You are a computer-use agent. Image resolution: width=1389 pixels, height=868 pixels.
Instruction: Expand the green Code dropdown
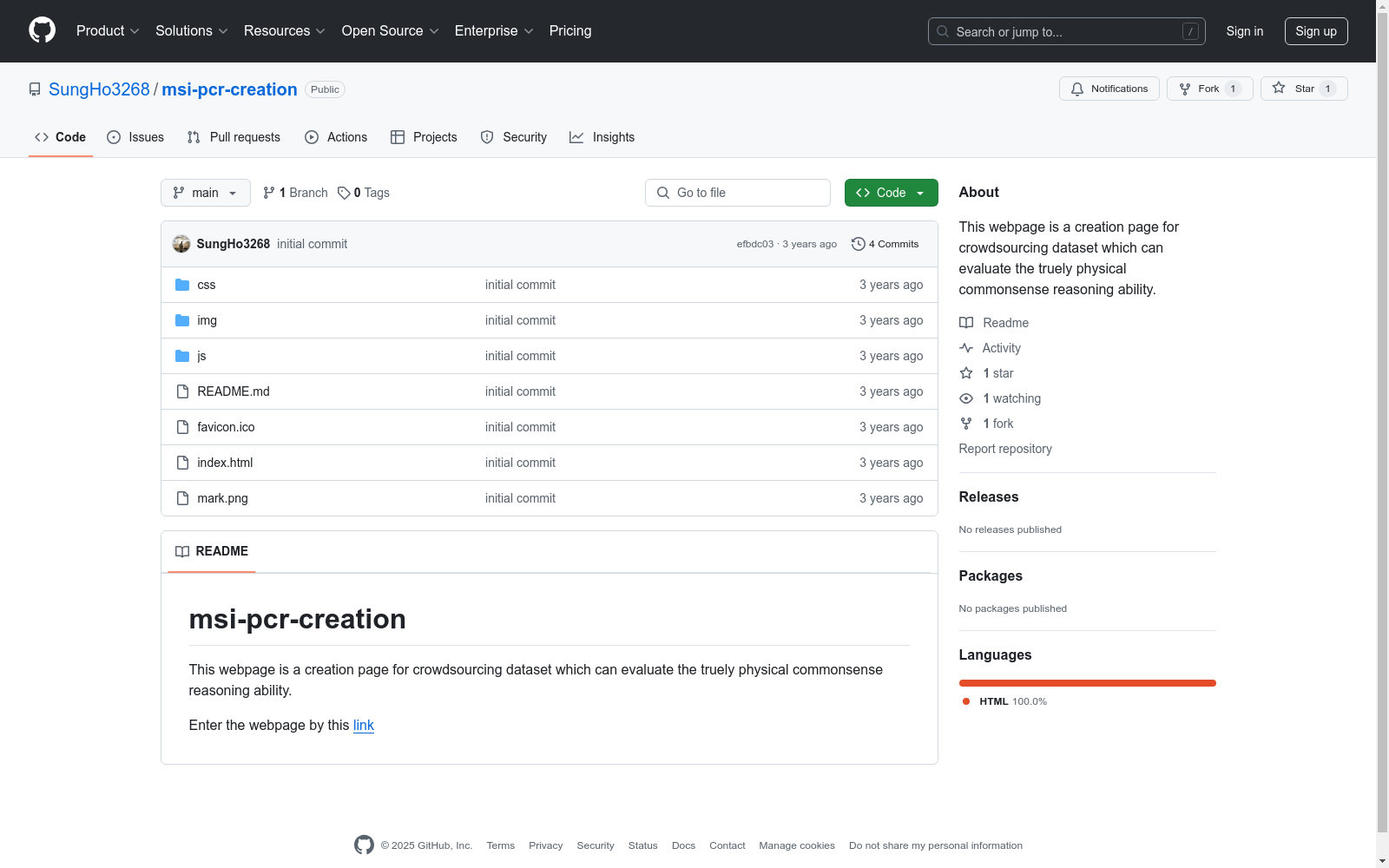[892, 193]
